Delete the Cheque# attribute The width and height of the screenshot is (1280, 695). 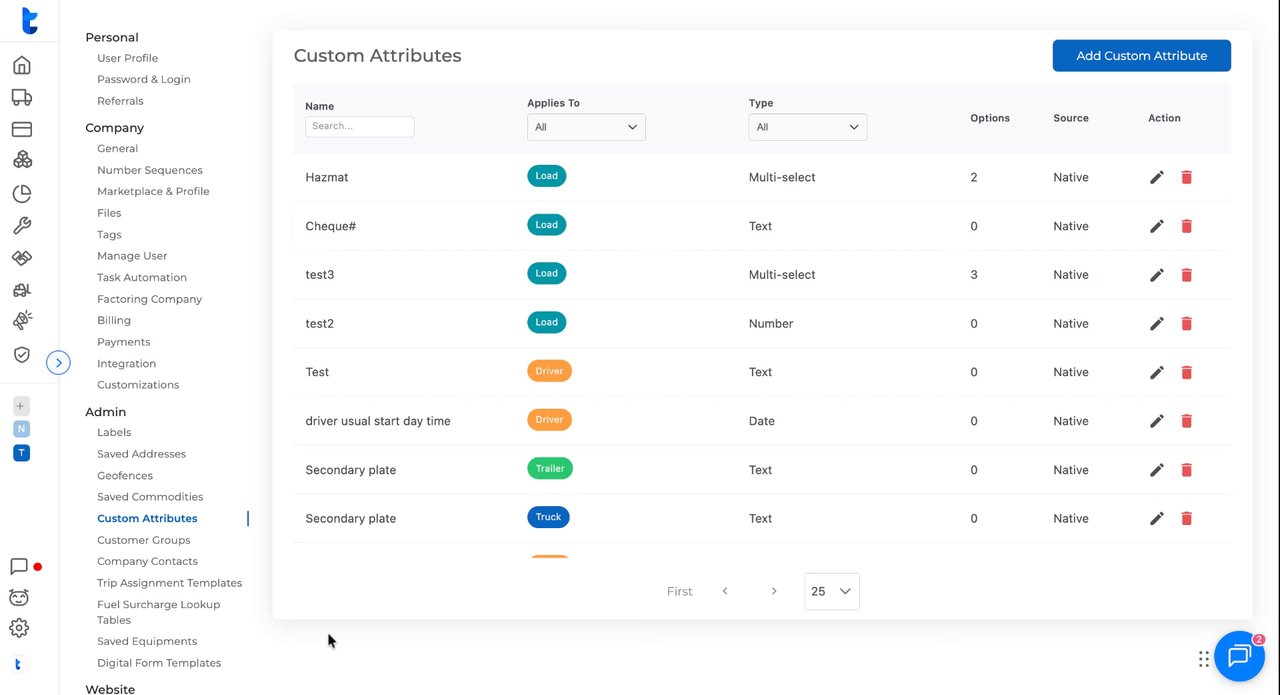coord(1187,226)
